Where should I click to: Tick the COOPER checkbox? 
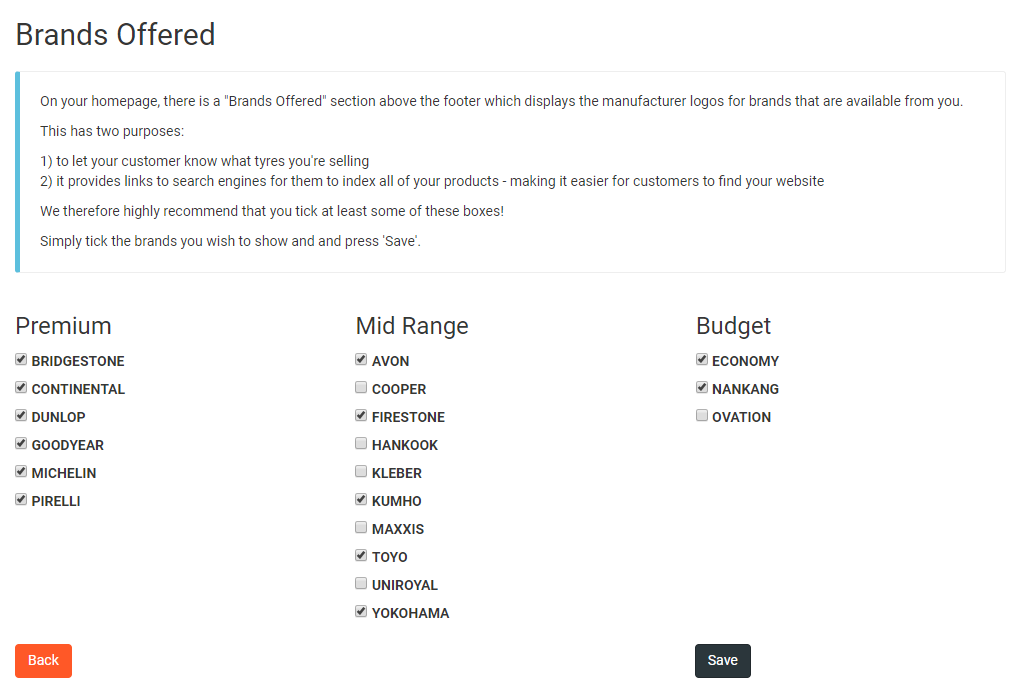[x=361, y=387]
